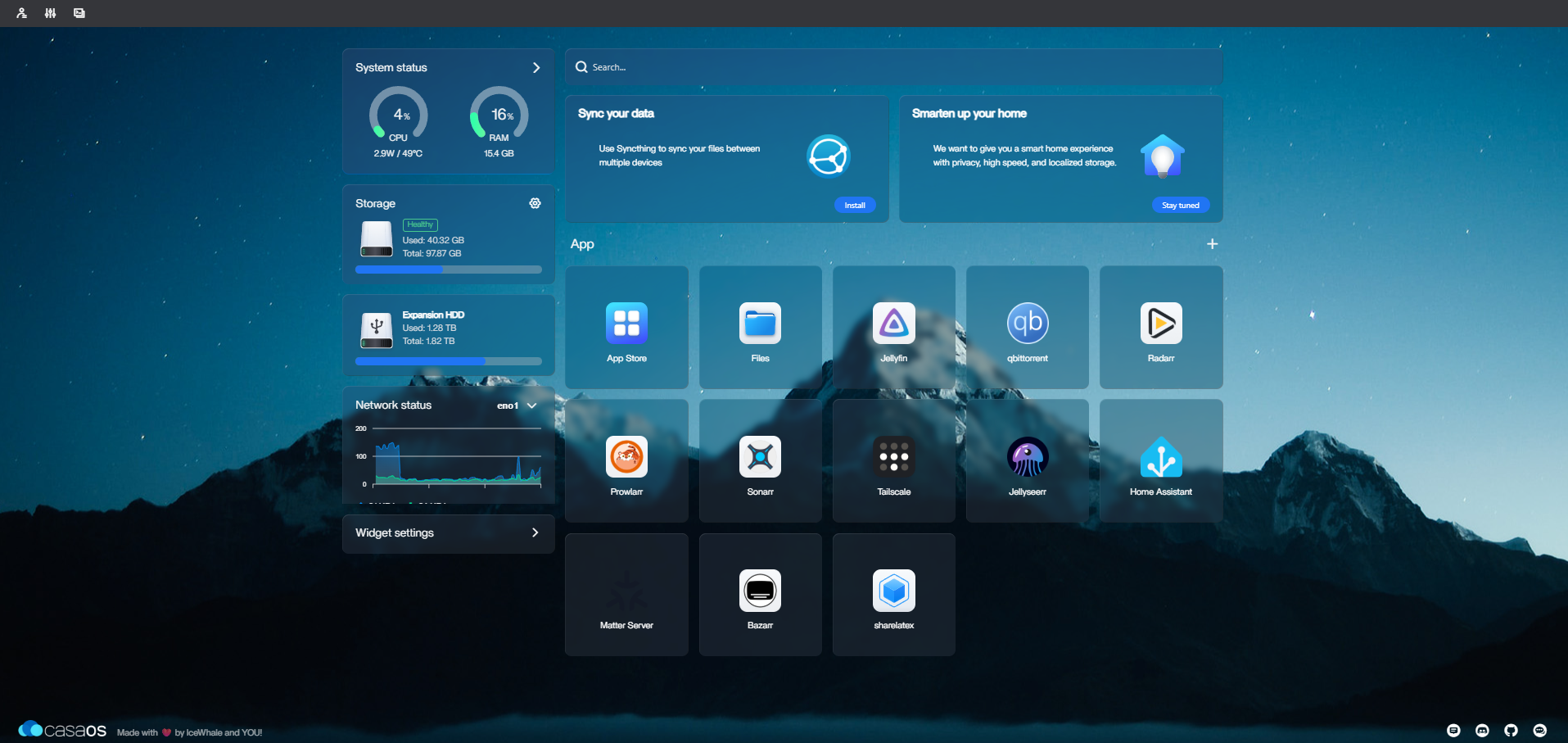Click the 'Used: 40.32 GB' text

tap(433, 240)
